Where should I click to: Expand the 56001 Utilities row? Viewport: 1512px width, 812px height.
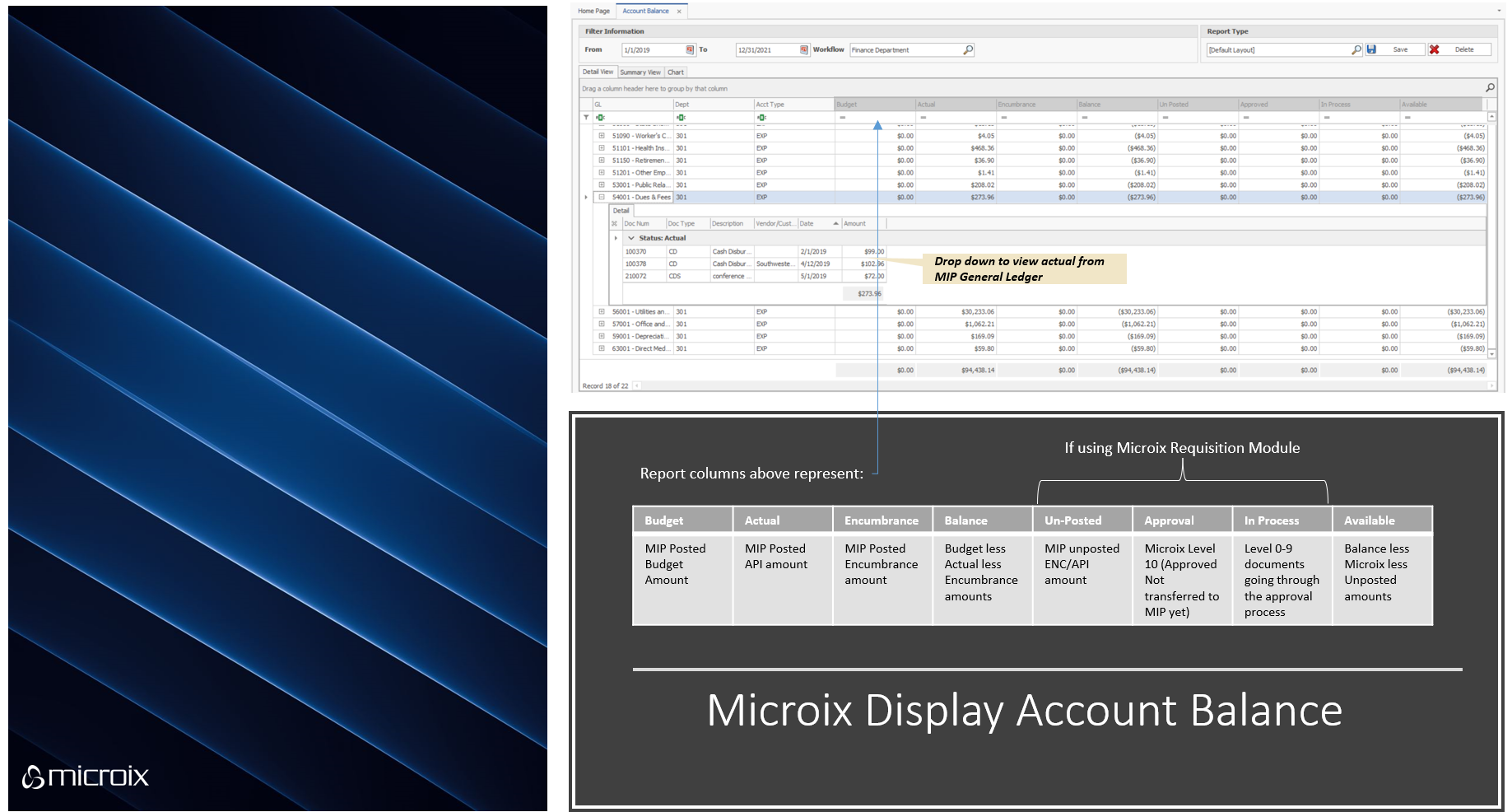(x=602, y=312)
